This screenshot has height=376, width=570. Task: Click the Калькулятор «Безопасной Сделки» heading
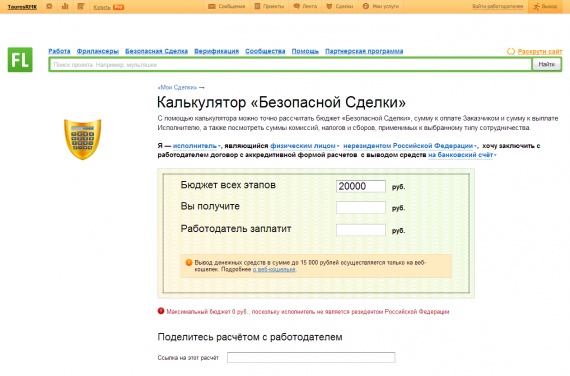point(281,102)
